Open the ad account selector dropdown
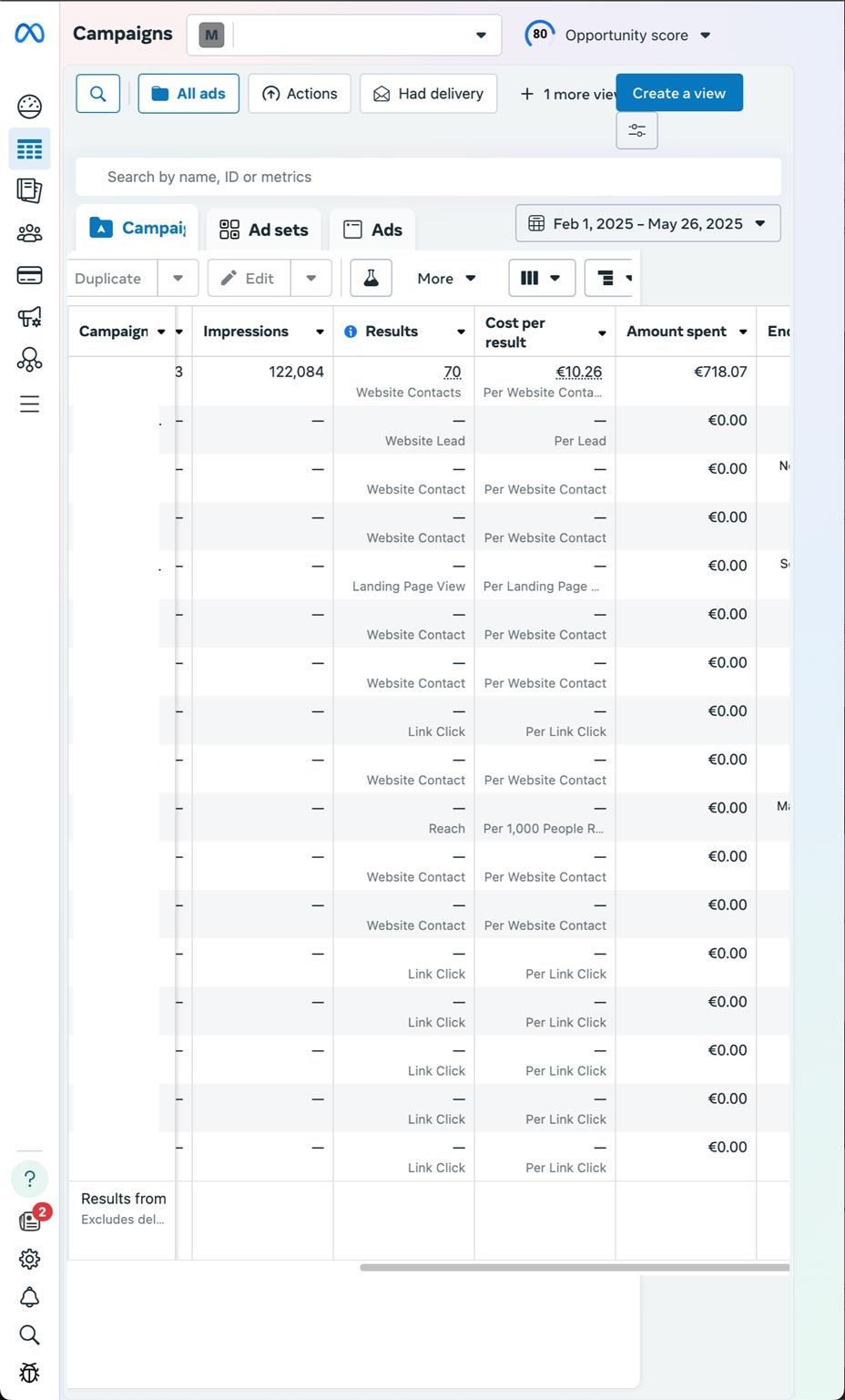845x1400 pixels. pyautogui.click(x=344, y=36)
